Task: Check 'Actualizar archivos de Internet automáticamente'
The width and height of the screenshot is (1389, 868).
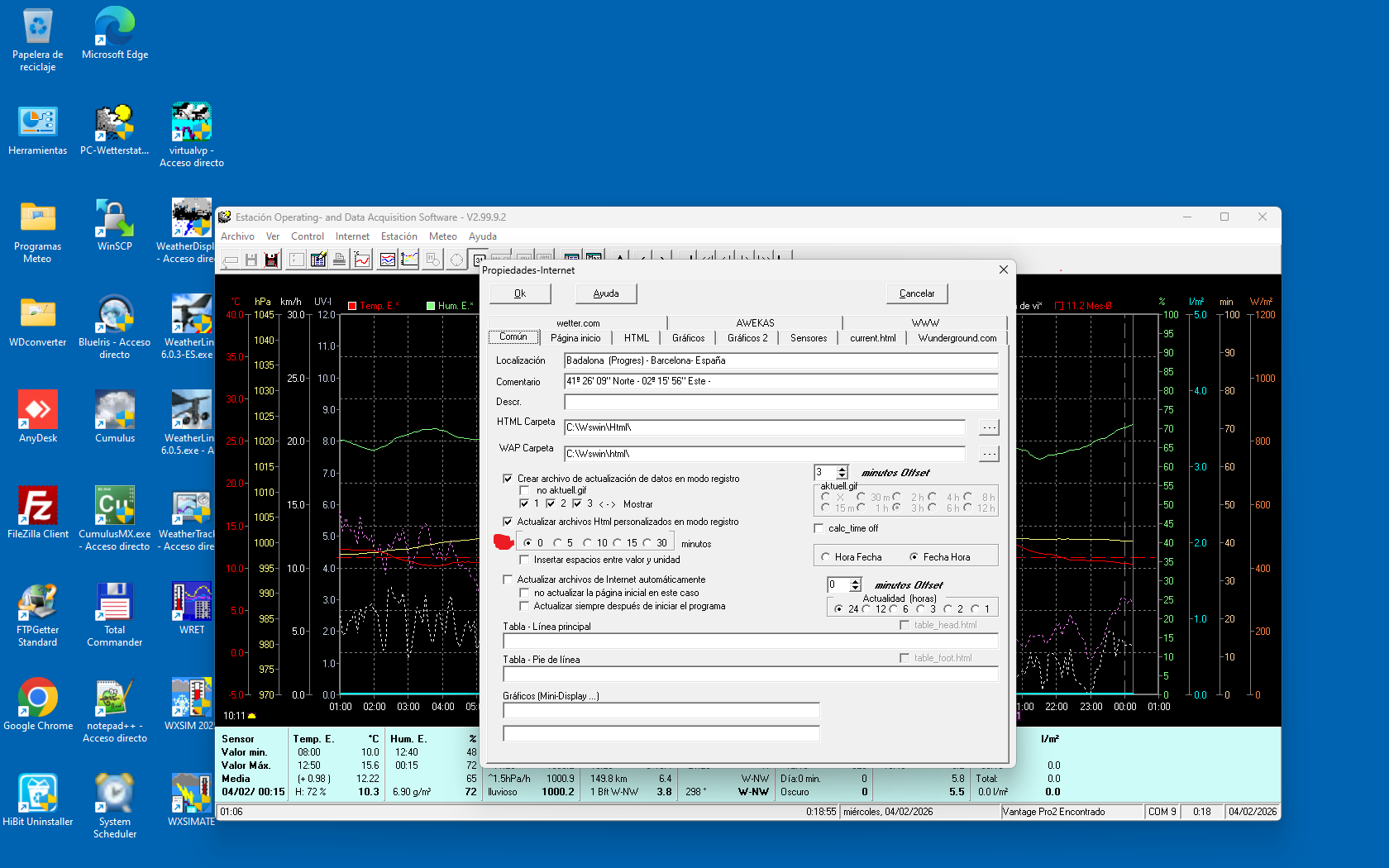Action: point(508,579)
